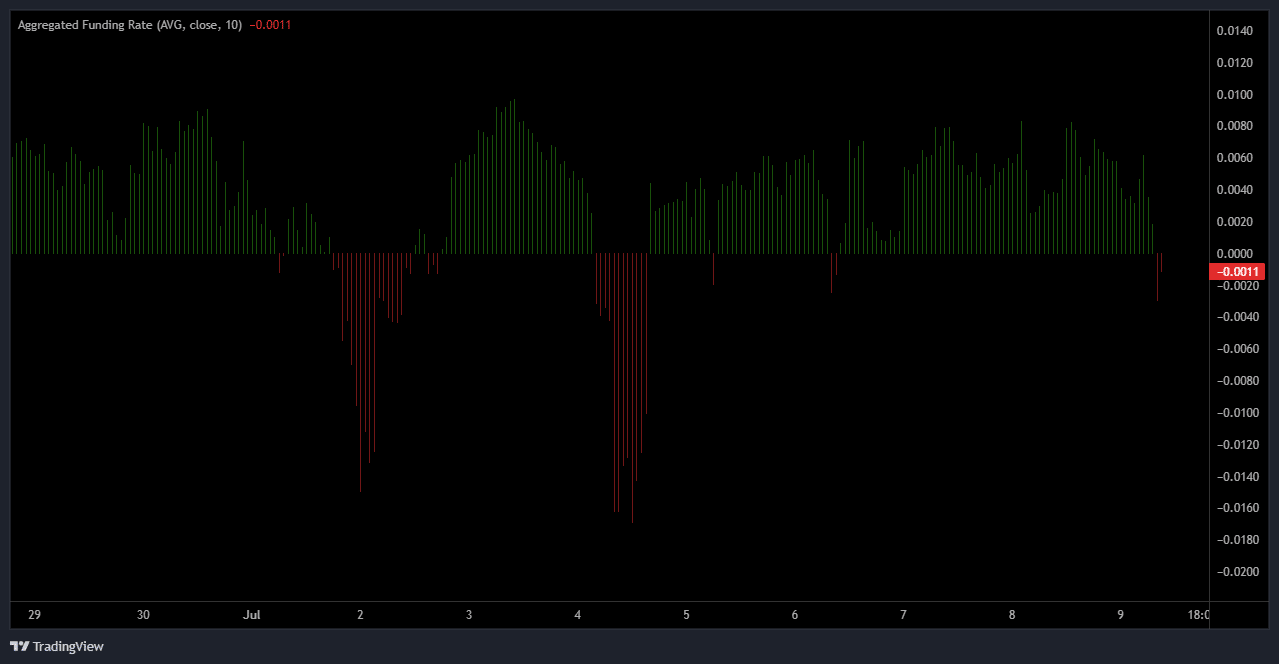Screen dimensions: 1279x664
Task: Select the Aggregated Funding Rate indicator title
Action: 130,25
